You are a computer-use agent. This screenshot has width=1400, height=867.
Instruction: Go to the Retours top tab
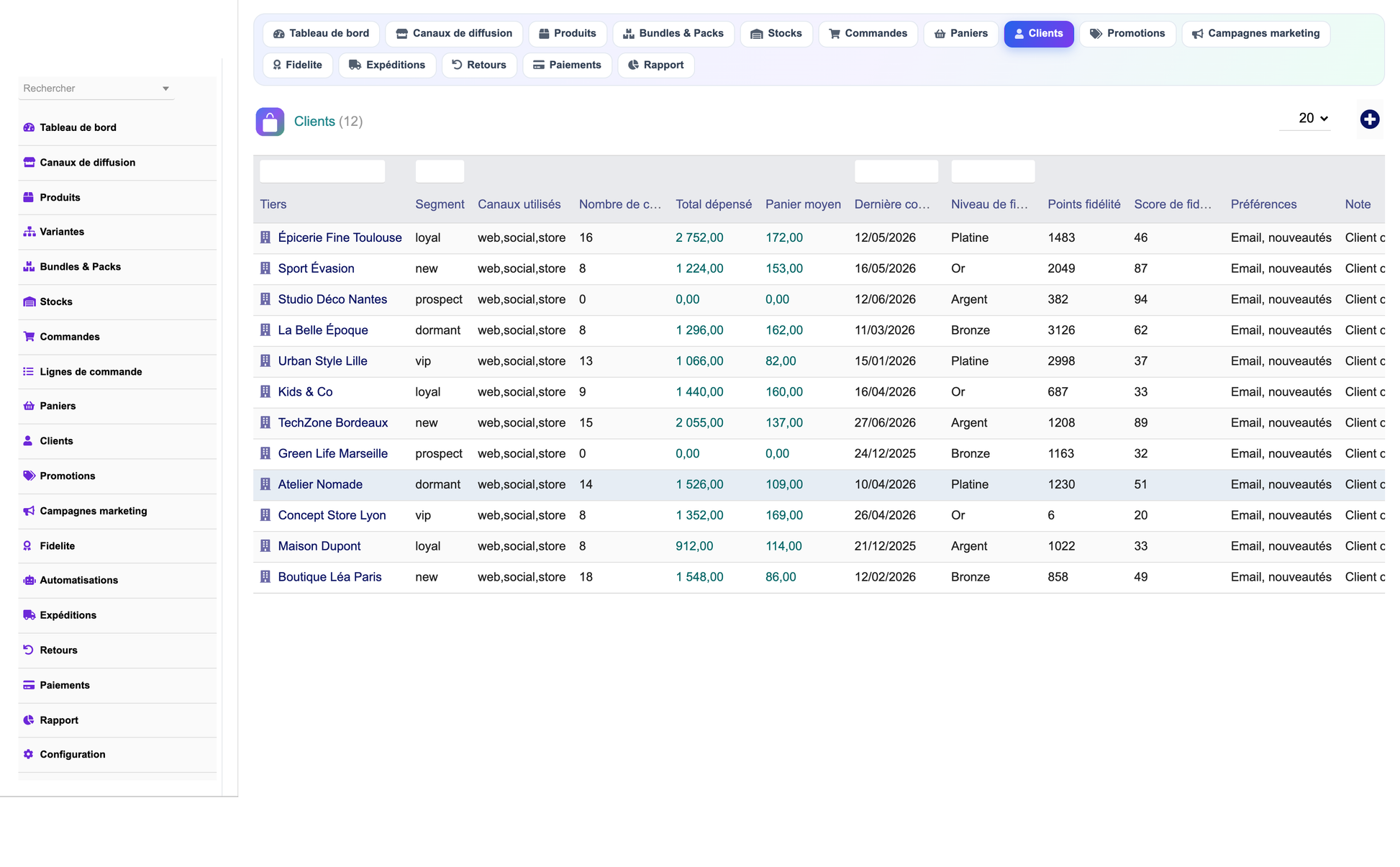pos(479,65)
